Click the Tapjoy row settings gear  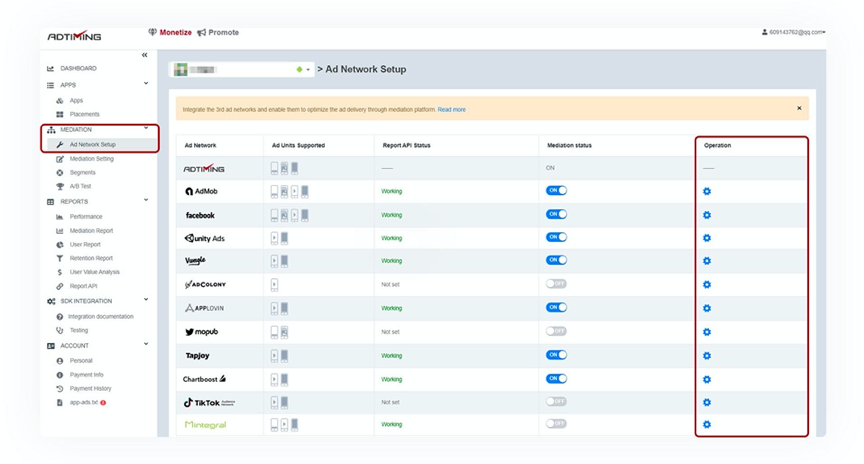707,355
